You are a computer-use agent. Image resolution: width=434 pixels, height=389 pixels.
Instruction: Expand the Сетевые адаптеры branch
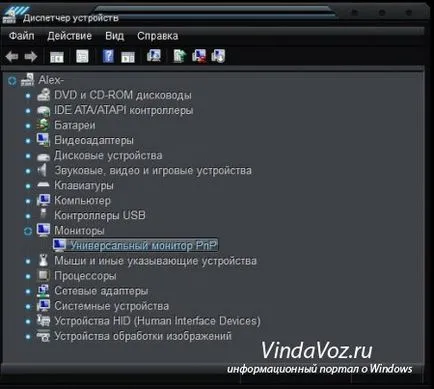click(x=28, y=291)
